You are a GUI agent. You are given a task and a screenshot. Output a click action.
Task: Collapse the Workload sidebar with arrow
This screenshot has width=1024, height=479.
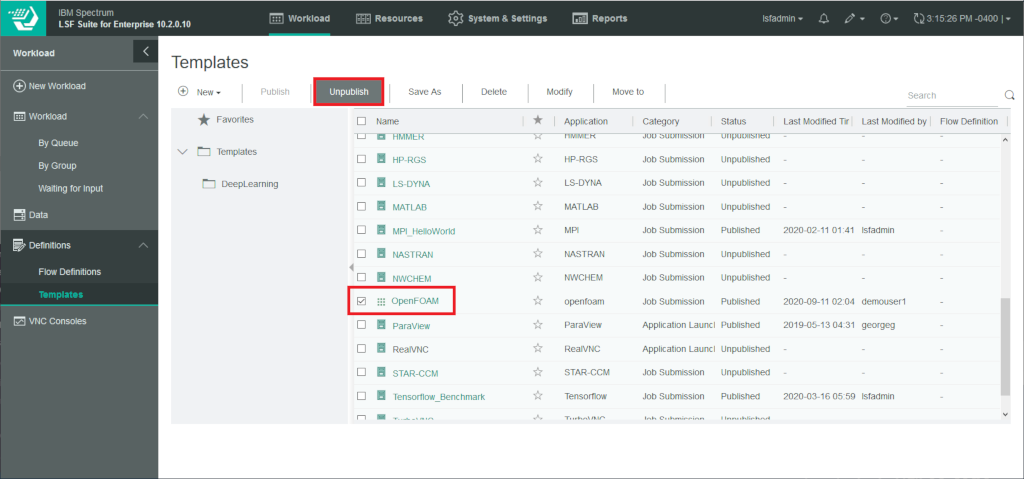(x=146, y=51)
